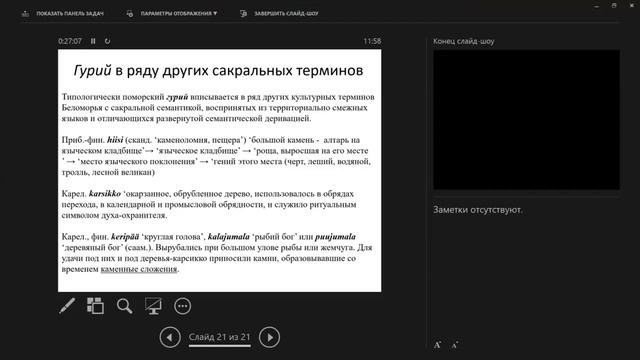Restart the presentation timer

tap(107, 41)
